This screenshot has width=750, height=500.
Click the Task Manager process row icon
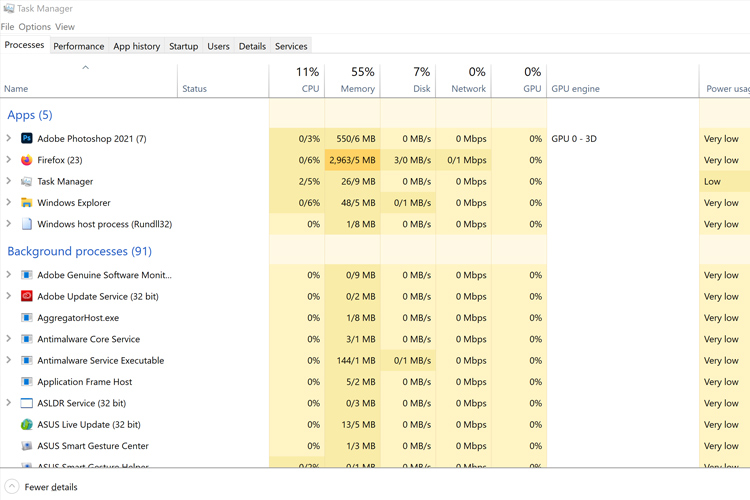coord(27,181)
